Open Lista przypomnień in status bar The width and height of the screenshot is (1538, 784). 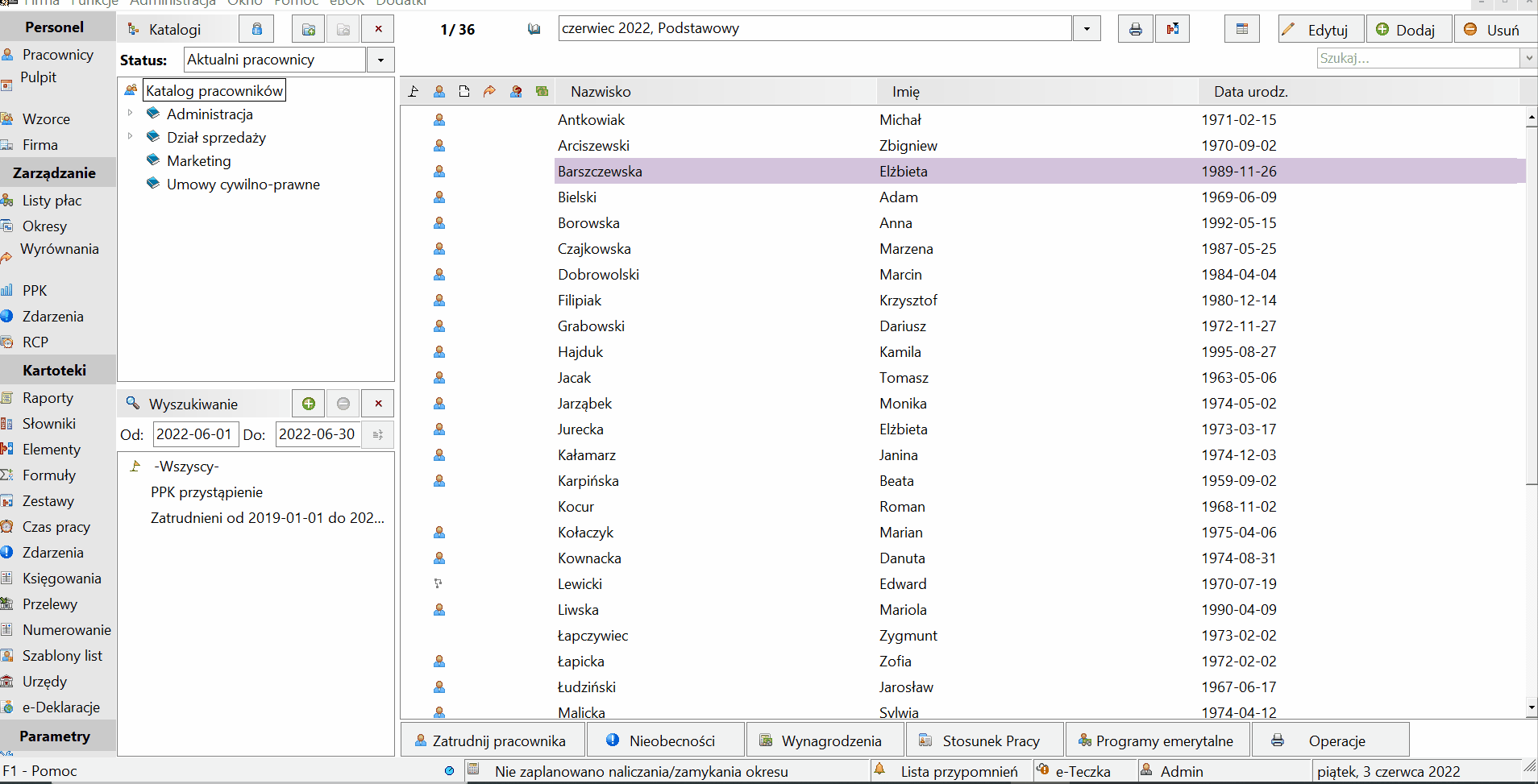951,771
